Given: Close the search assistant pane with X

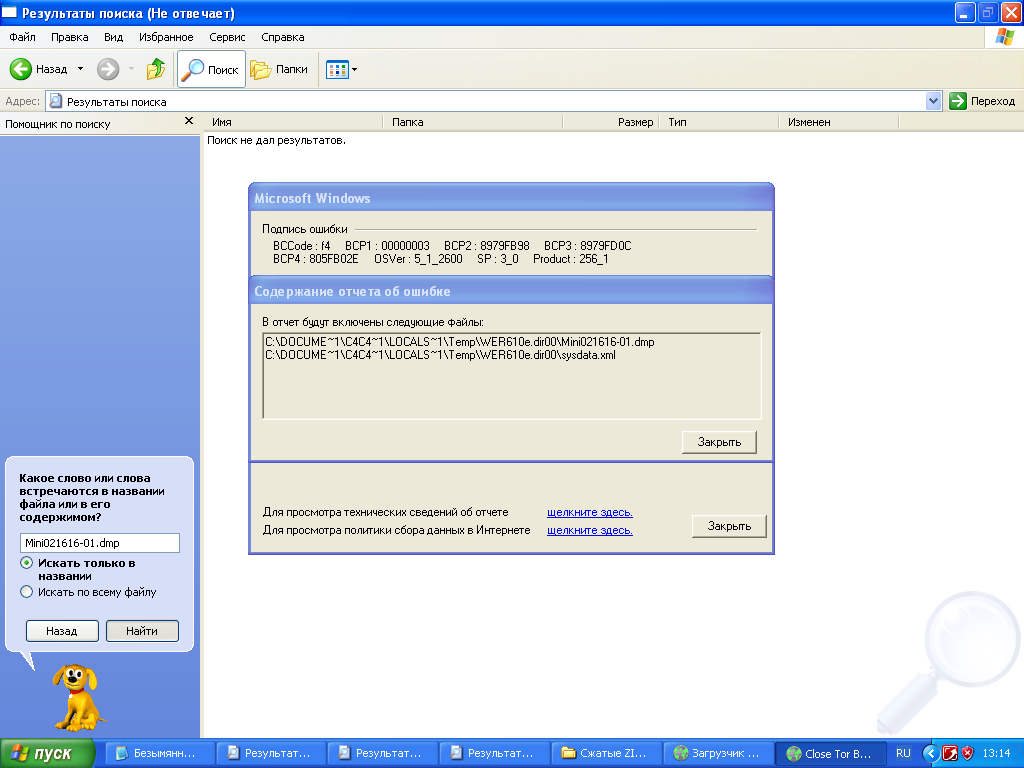Looking at the screenshot, I should [189, 121].
